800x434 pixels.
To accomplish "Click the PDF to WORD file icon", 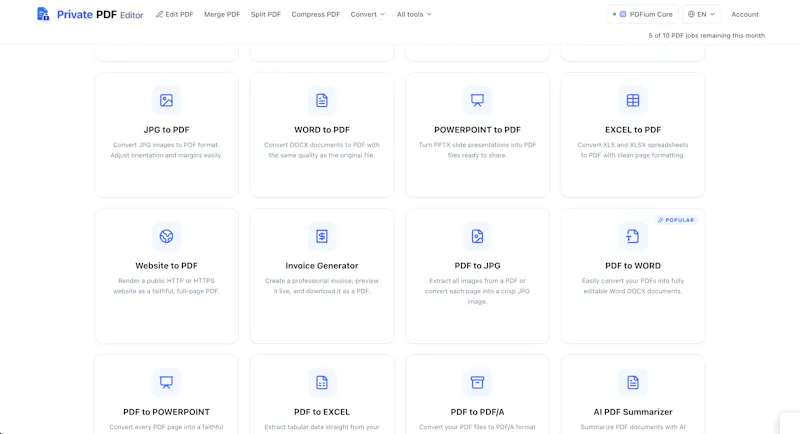I will [x=633, y=236].
